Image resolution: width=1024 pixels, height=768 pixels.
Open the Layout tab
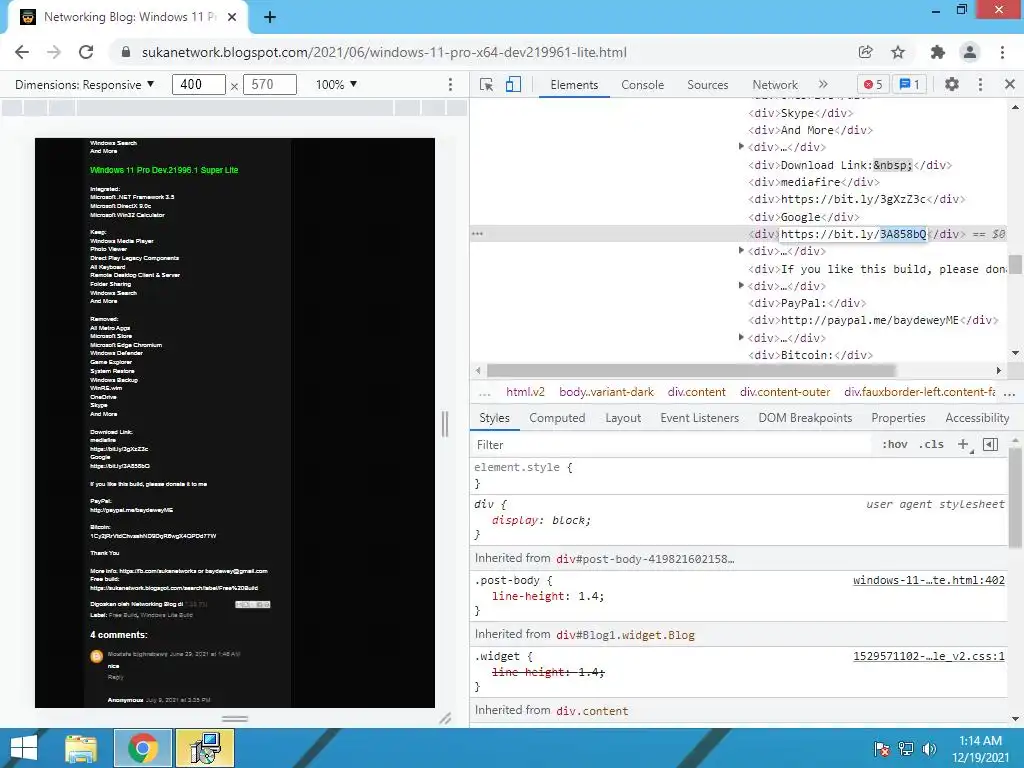pyautogui.click(x=623, y=418)
